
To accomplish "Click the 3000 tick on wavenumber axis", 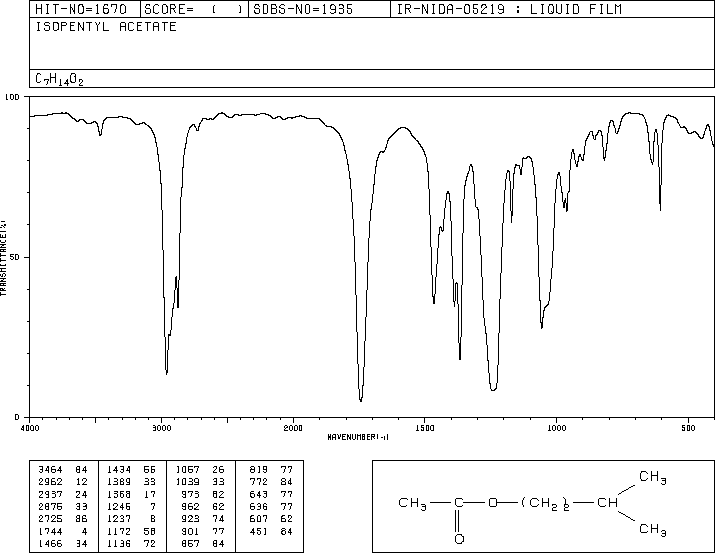I will tap(161, 428).
